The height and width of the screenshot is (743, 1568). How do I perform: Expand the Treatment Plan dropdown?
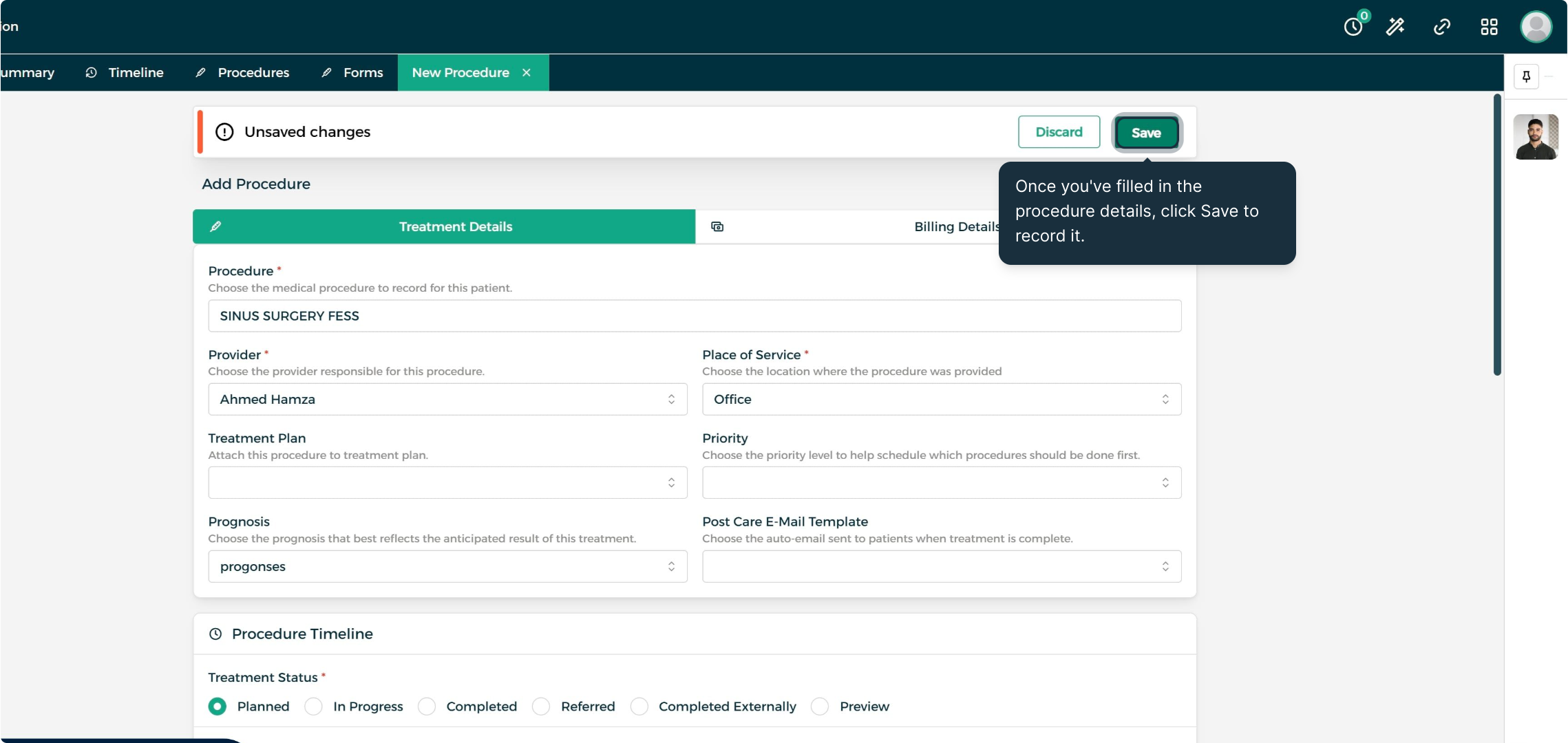click(x=447, y=482)
